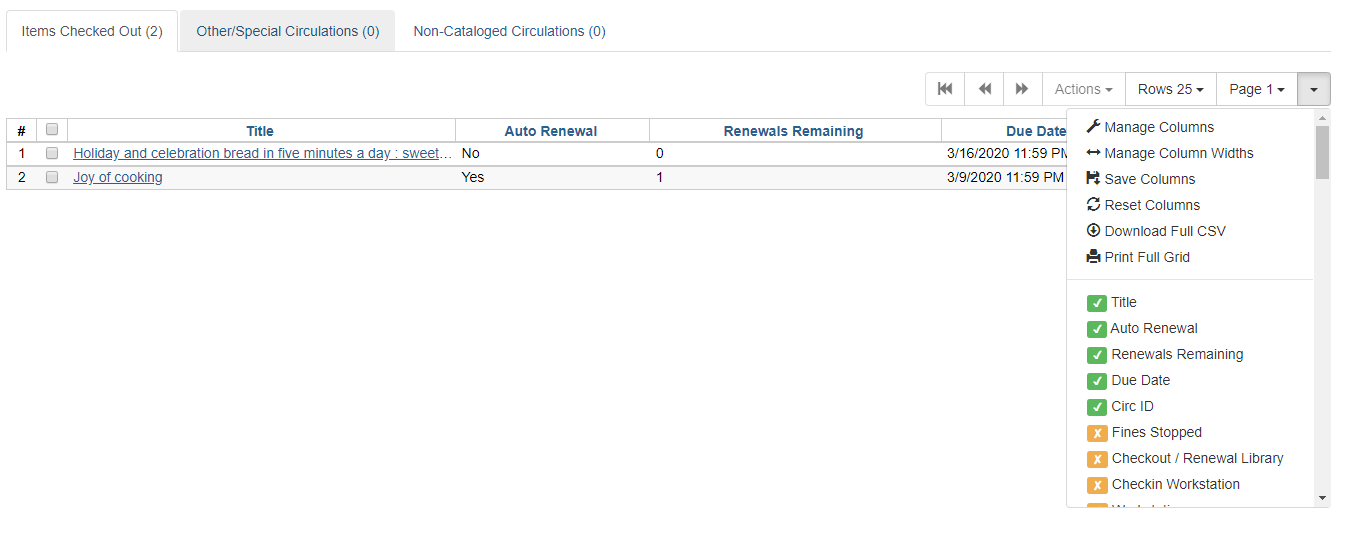
Task: Select Download Full CSV menu entry
Action: tap(1190, 231)
